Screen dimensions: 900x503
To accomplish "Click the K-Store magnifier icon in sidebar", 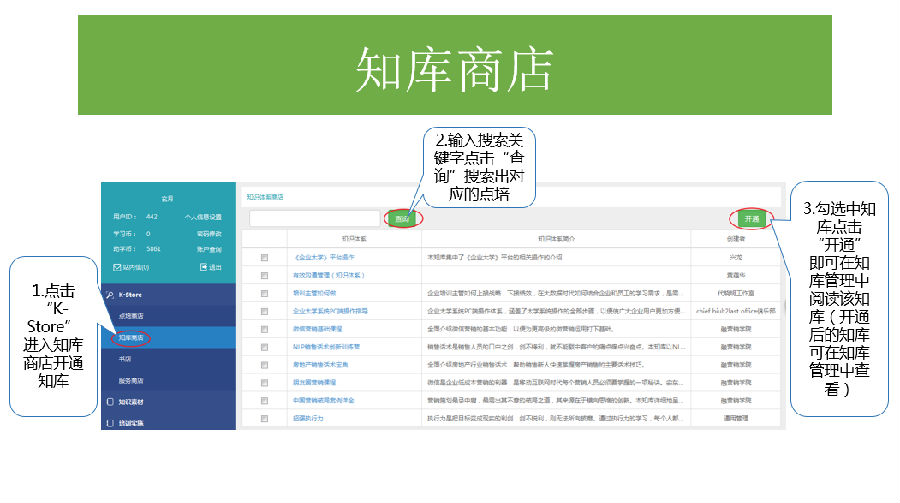I will coord(110,295).
